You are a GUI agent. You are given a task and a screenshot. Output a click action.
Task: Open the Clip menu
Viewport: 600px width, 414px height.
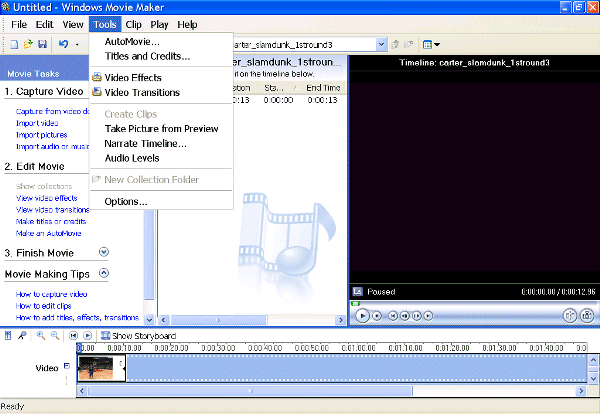click(134, 24)
